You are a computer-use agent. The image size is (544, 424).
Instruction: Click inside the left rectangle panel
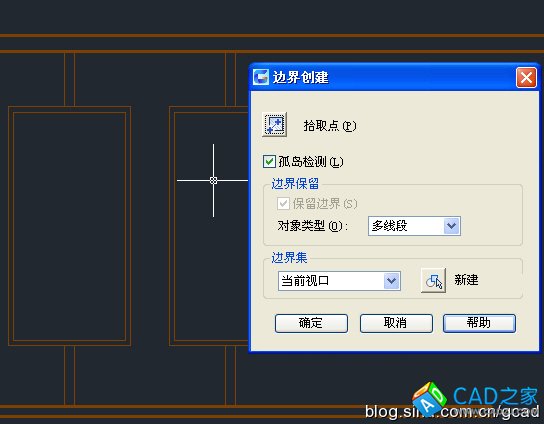69,226
